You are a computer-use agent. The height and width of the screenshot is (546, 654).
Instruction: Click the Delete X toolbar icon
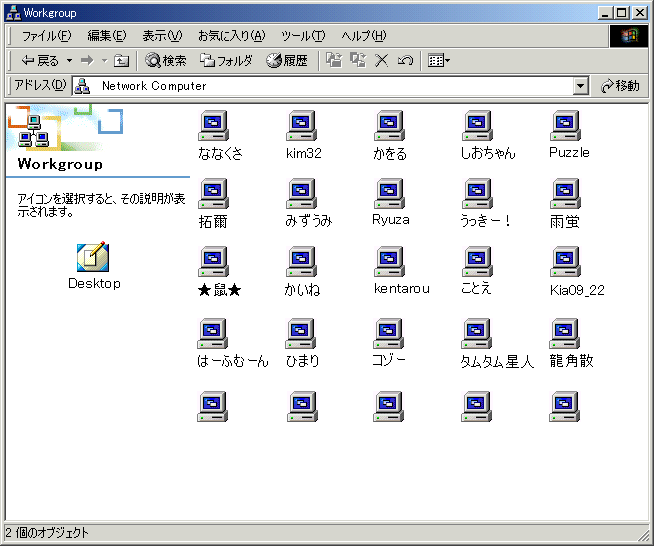point(382,61)
